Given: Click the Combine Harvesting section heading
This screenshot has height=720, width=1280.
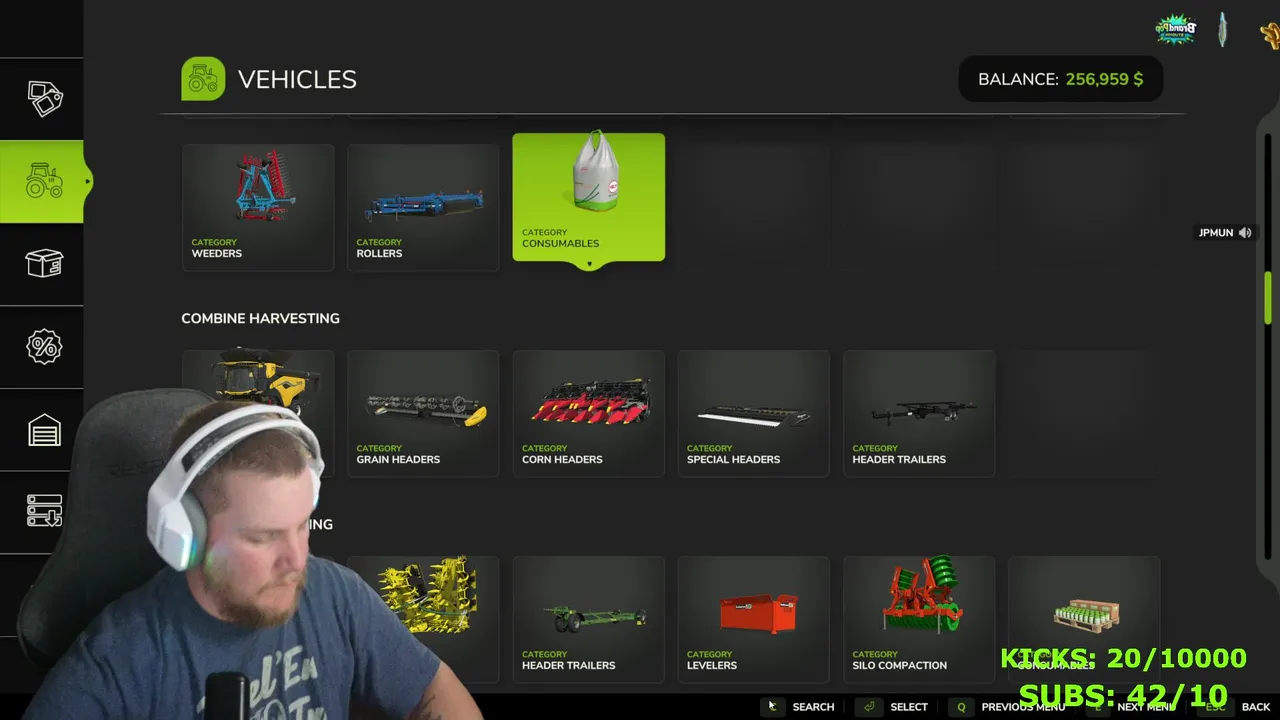Looking at the screenshot, I should click(x=260, y=318).
